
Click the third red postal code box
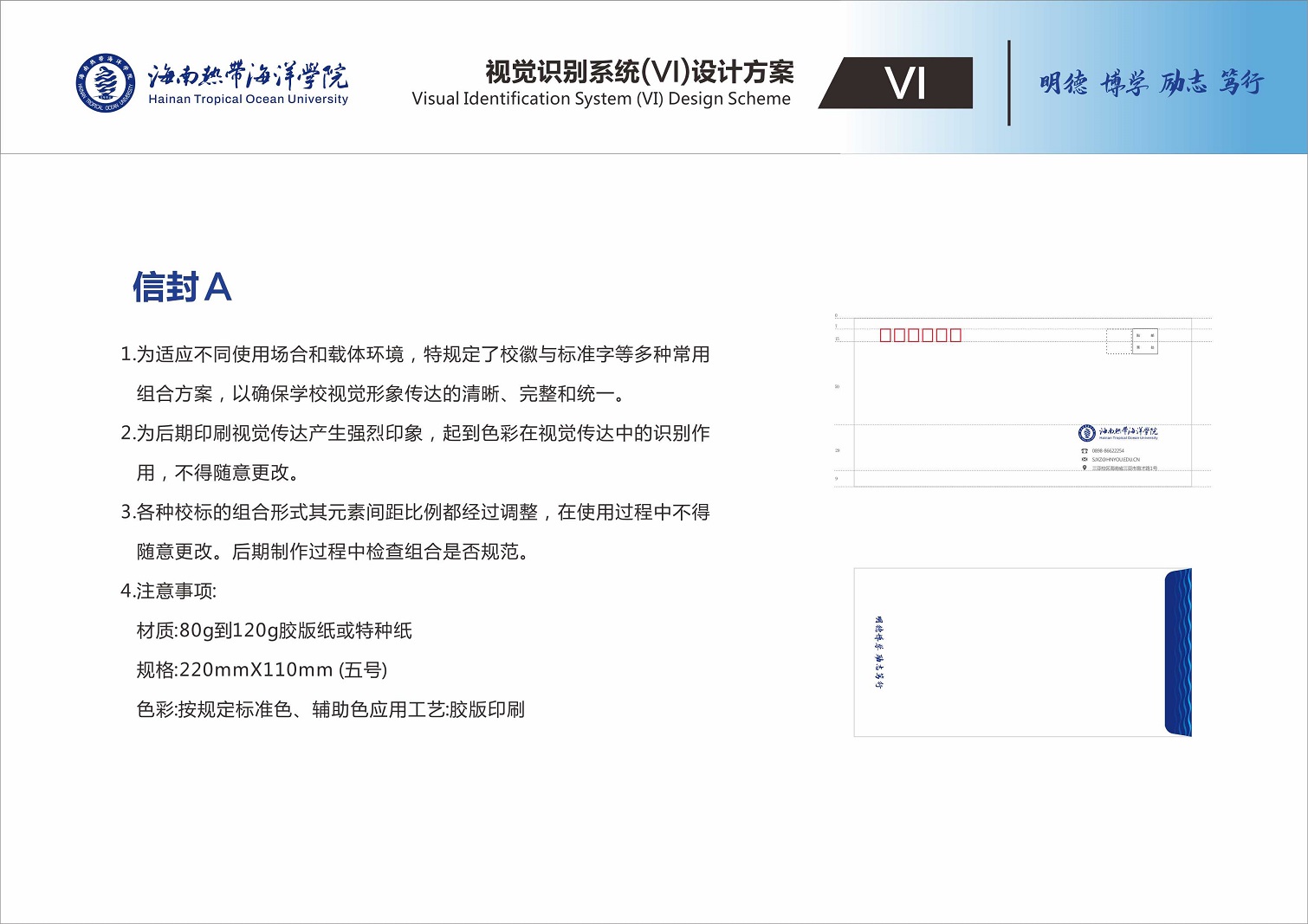(909, 335)
